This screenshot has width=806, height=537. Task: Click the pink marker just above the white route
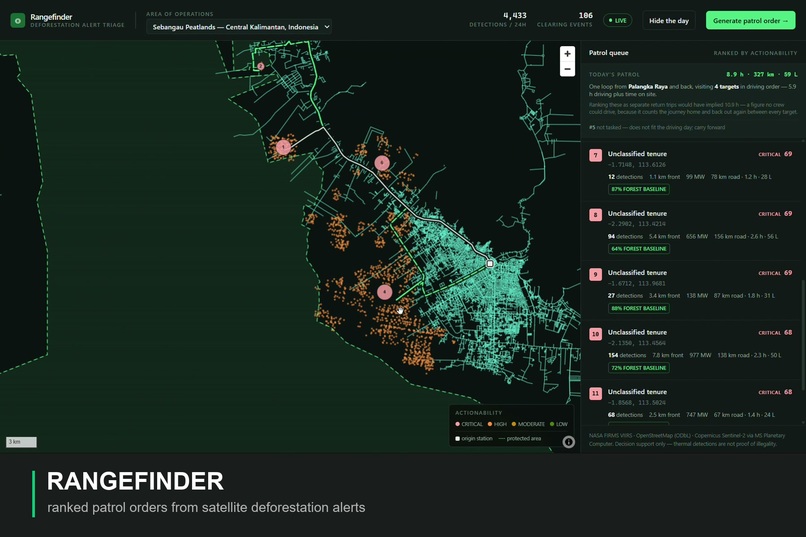pos(382,163)
